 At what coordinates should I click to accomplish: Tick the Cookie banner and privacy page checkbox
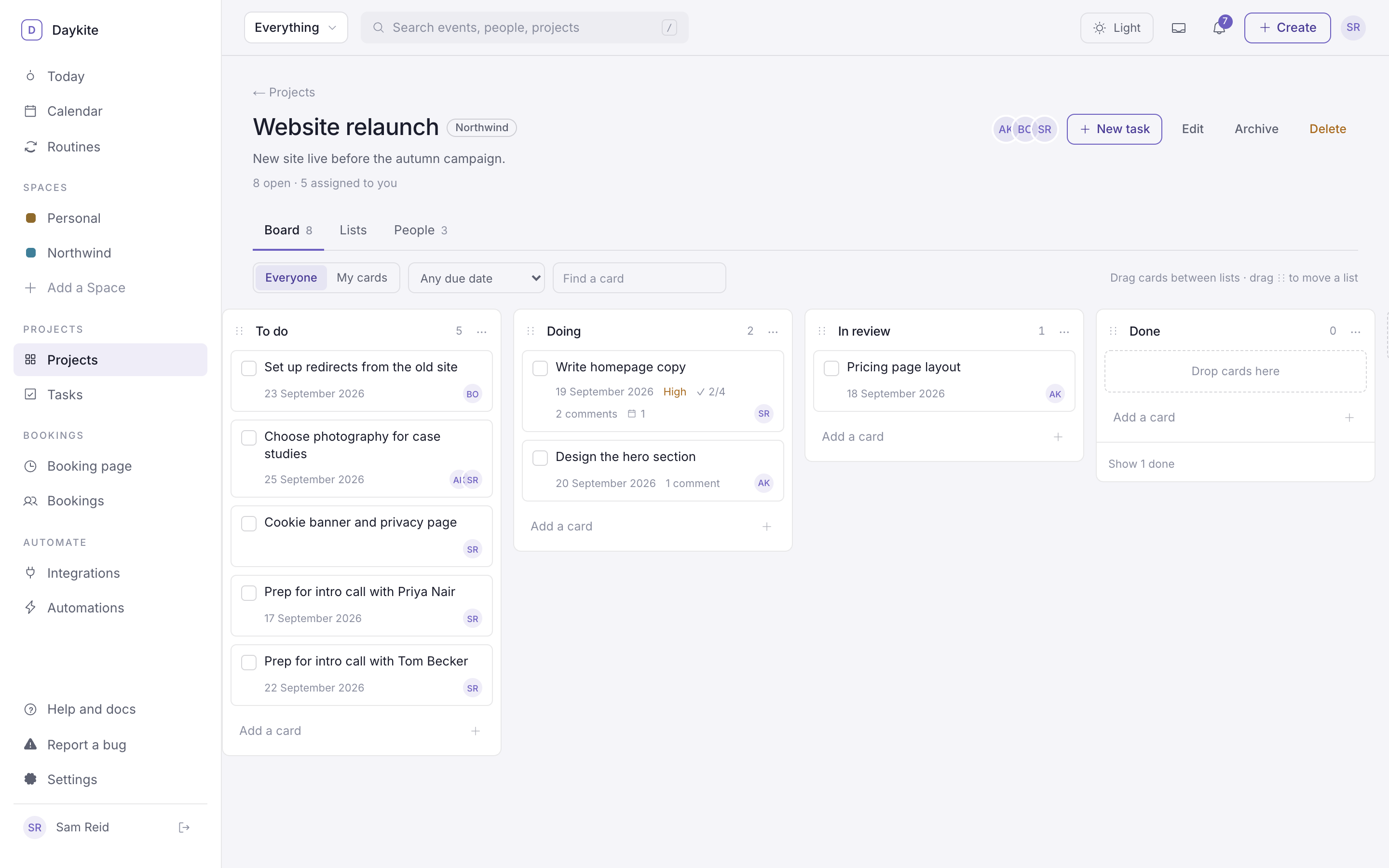coord(248,524)
